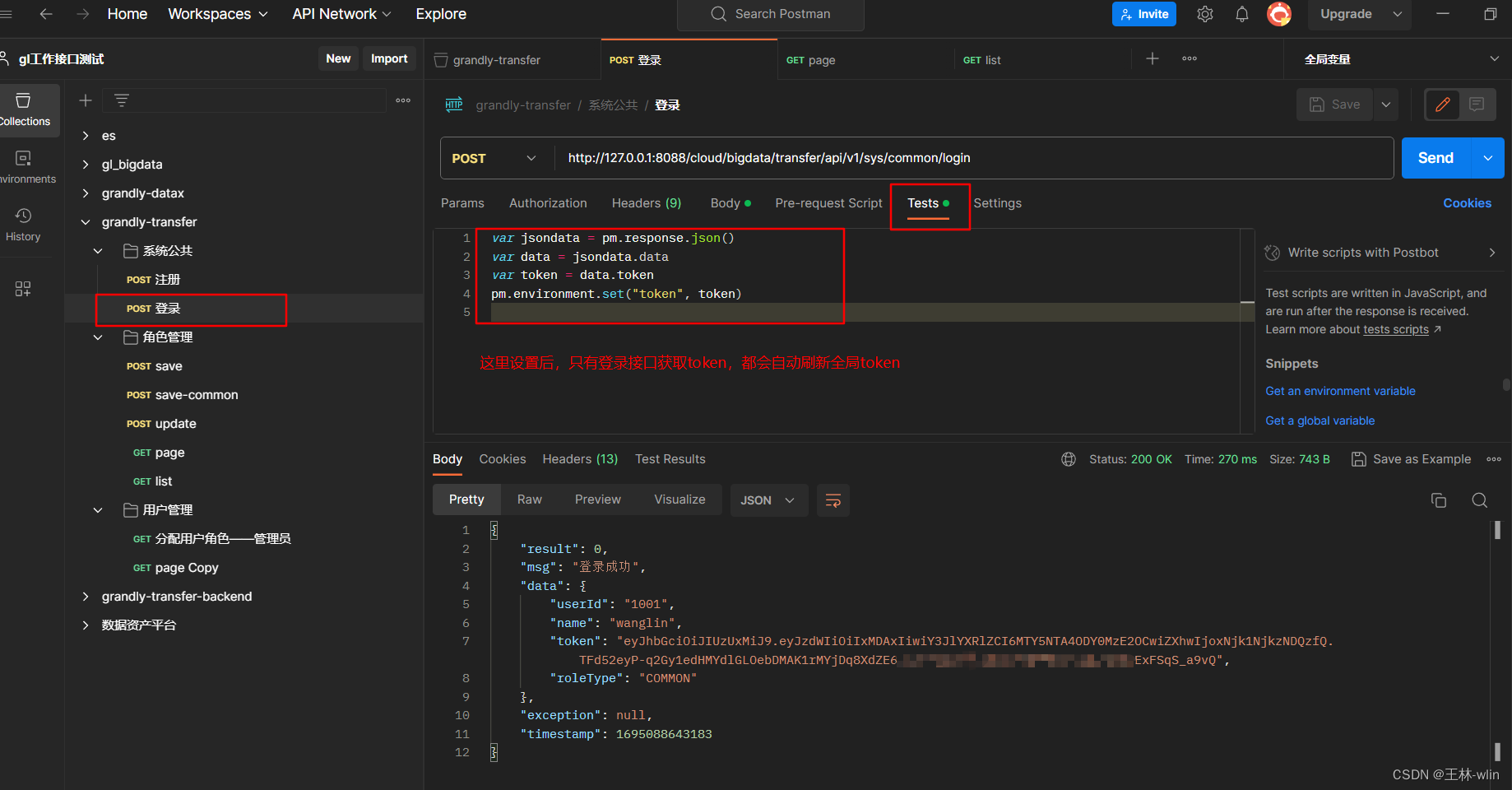
Task: Open Collections sidebar panel
Action: (x=25, y=109)
